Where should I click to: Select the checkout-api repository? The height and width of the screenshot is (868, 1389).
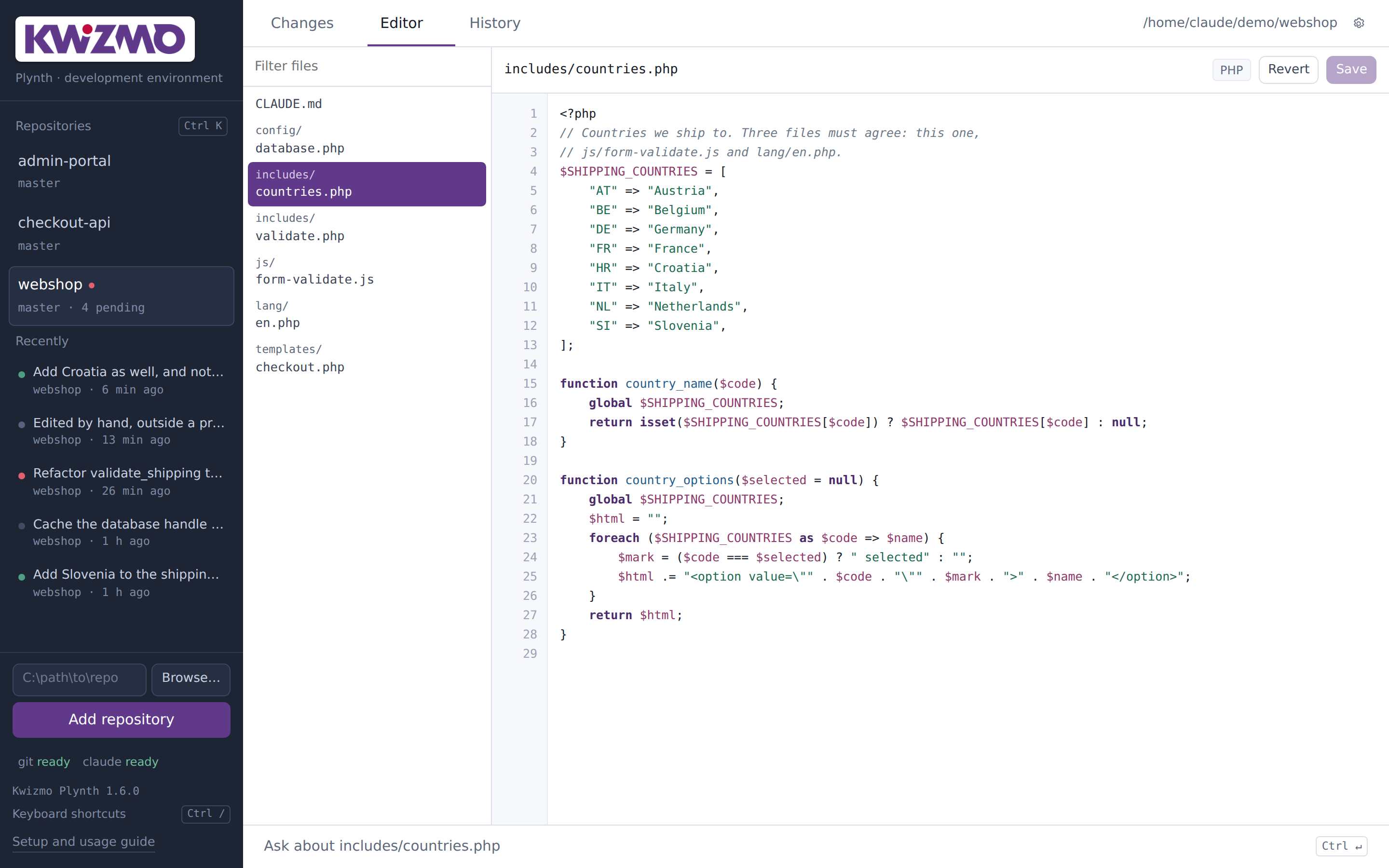pyautogui.click(x=121, y=233)
